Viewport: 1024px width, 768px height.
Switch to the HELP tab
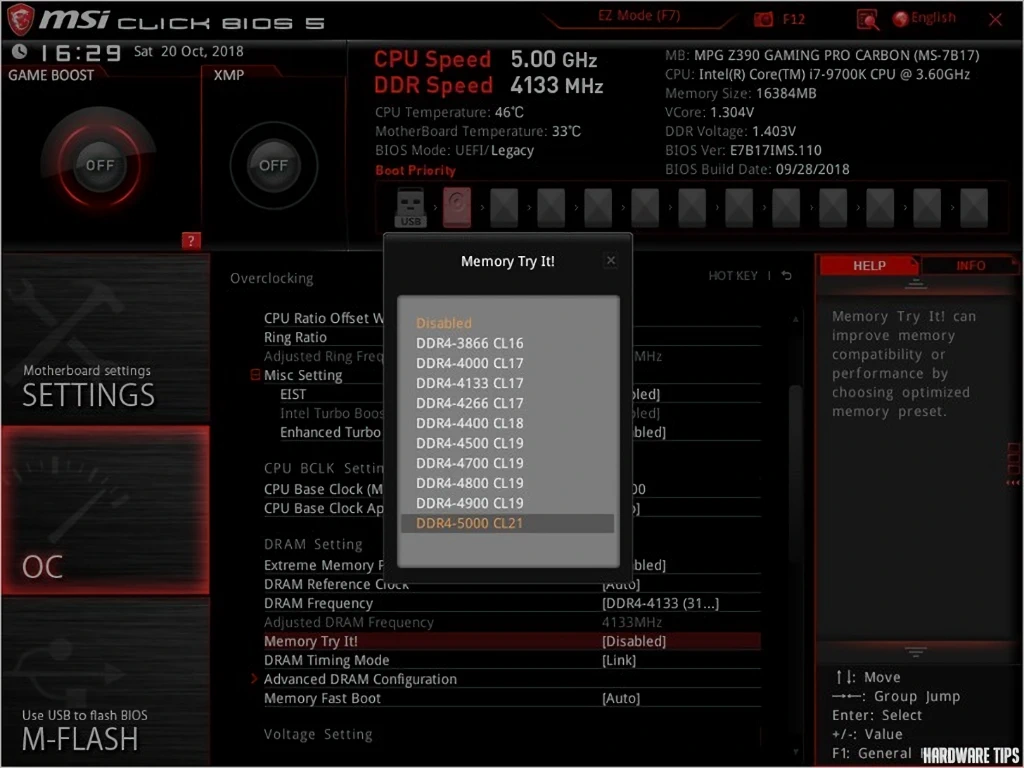[x=869, y=266]
